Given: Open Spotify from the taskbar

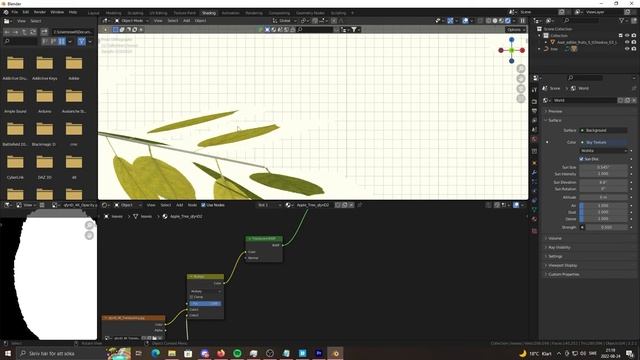Looking at the screenshot, I should [237, 353].
